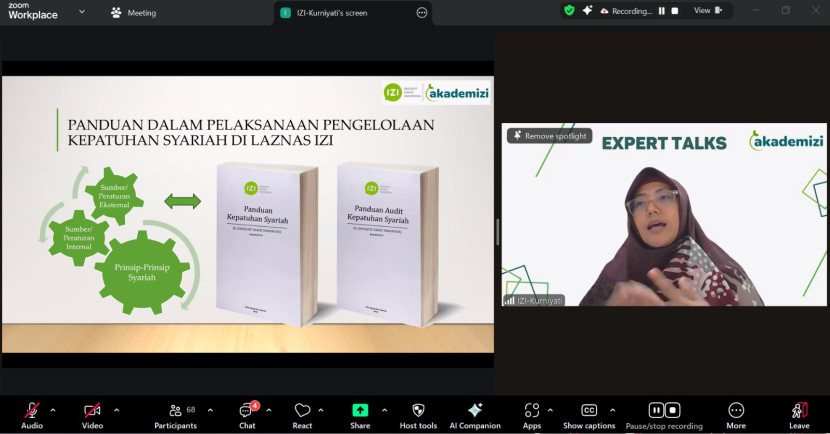
Task: Click the Leave meeting button
Action: click(x=799, y=411)
